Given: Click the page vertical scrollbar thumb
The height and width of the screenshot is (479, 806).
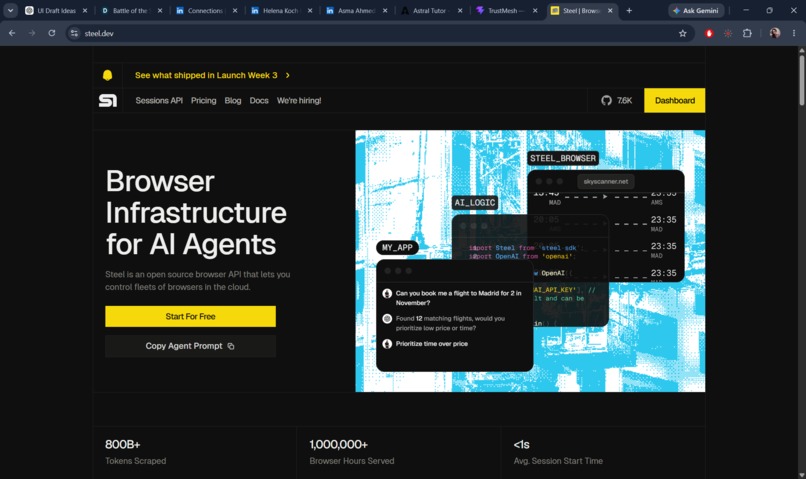Looking at the screenshot, I should [x=801, y=80].
